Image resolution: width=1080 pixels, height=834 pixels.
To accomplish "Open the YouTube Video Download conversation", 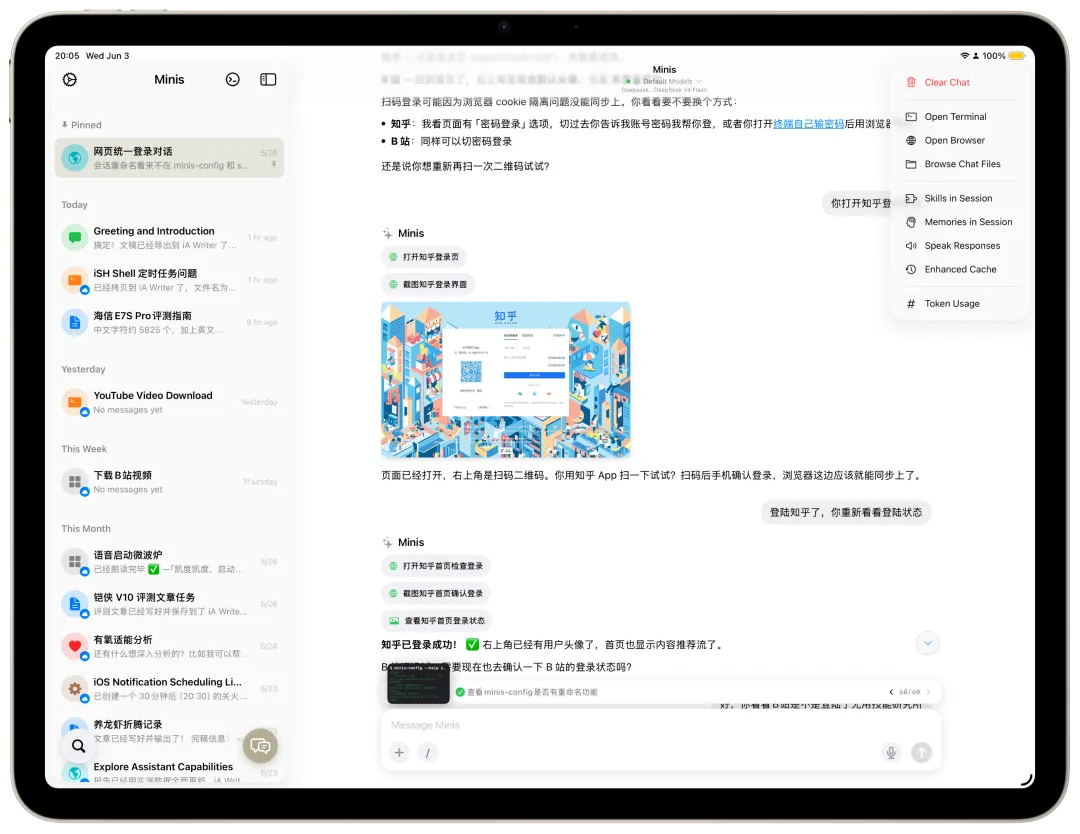I will click(169, 402).
